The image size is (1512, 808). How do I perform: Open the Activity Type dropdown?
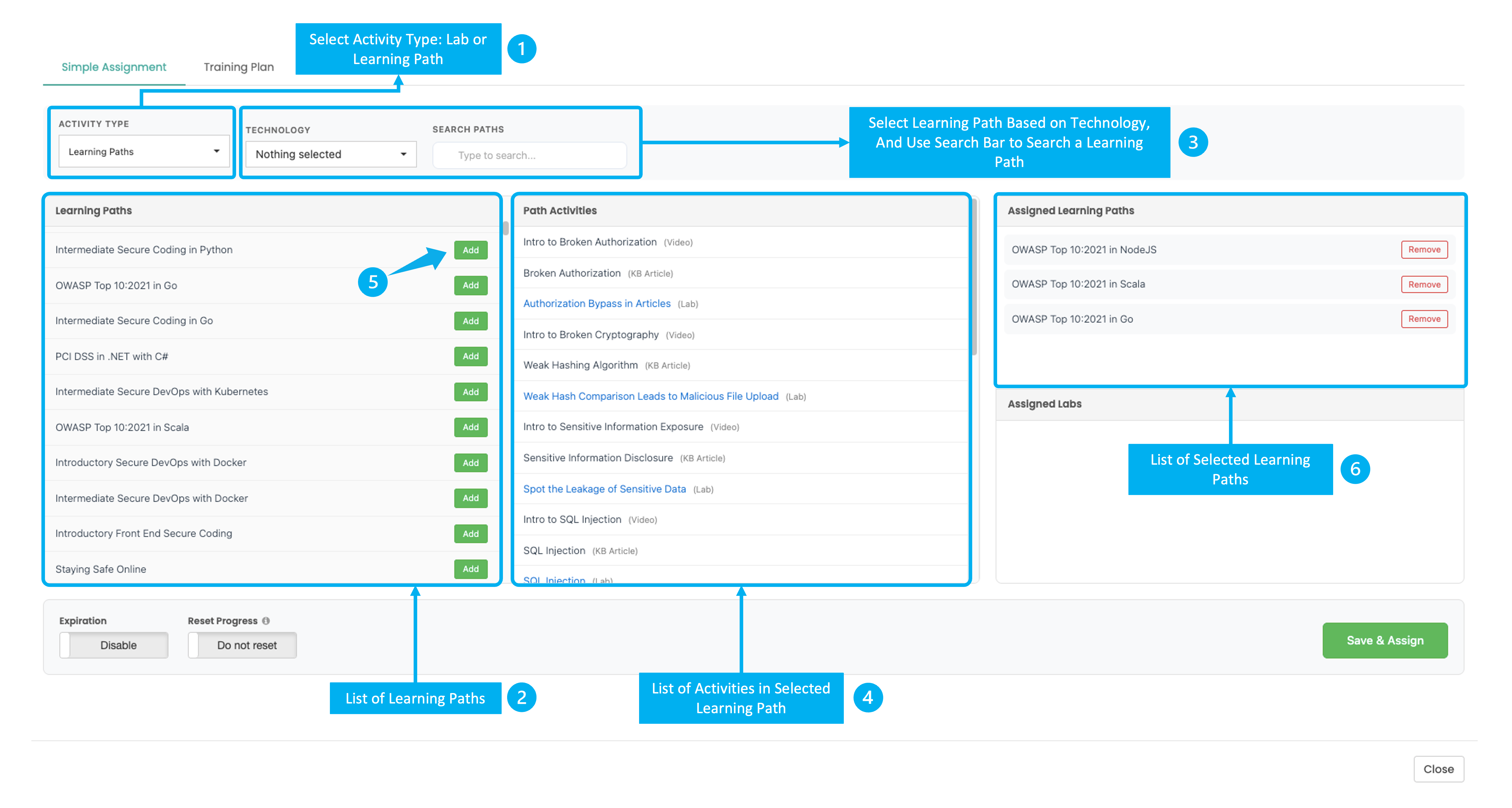click(144, 151)
